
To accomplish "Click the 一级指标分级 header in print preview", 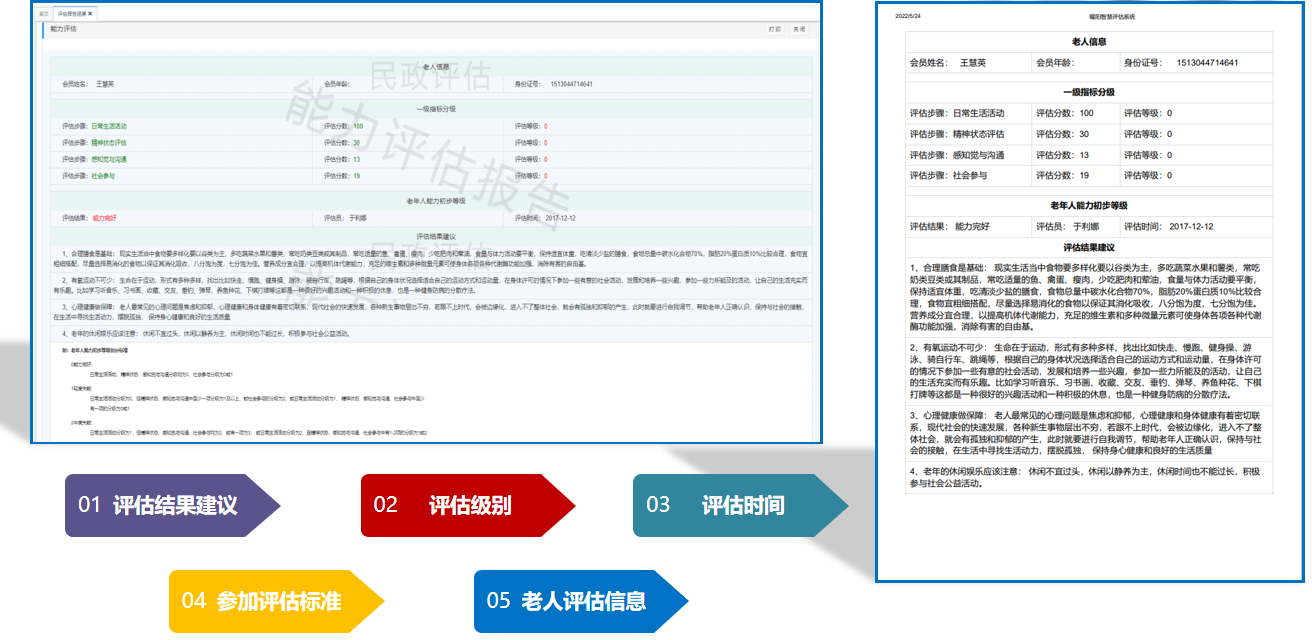I will coord(1088,92).
